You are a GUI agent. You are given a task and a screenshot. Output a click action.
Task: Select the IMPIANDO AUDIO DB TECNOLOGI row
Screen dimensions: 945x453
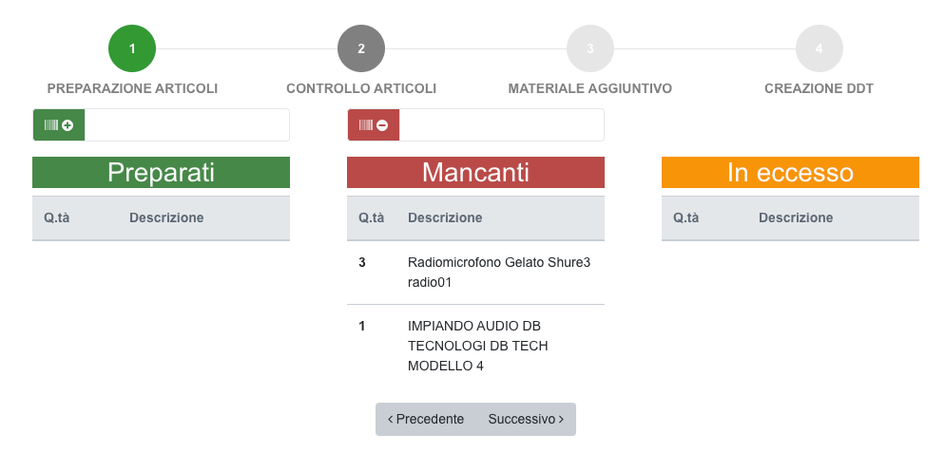coord(476,345)
